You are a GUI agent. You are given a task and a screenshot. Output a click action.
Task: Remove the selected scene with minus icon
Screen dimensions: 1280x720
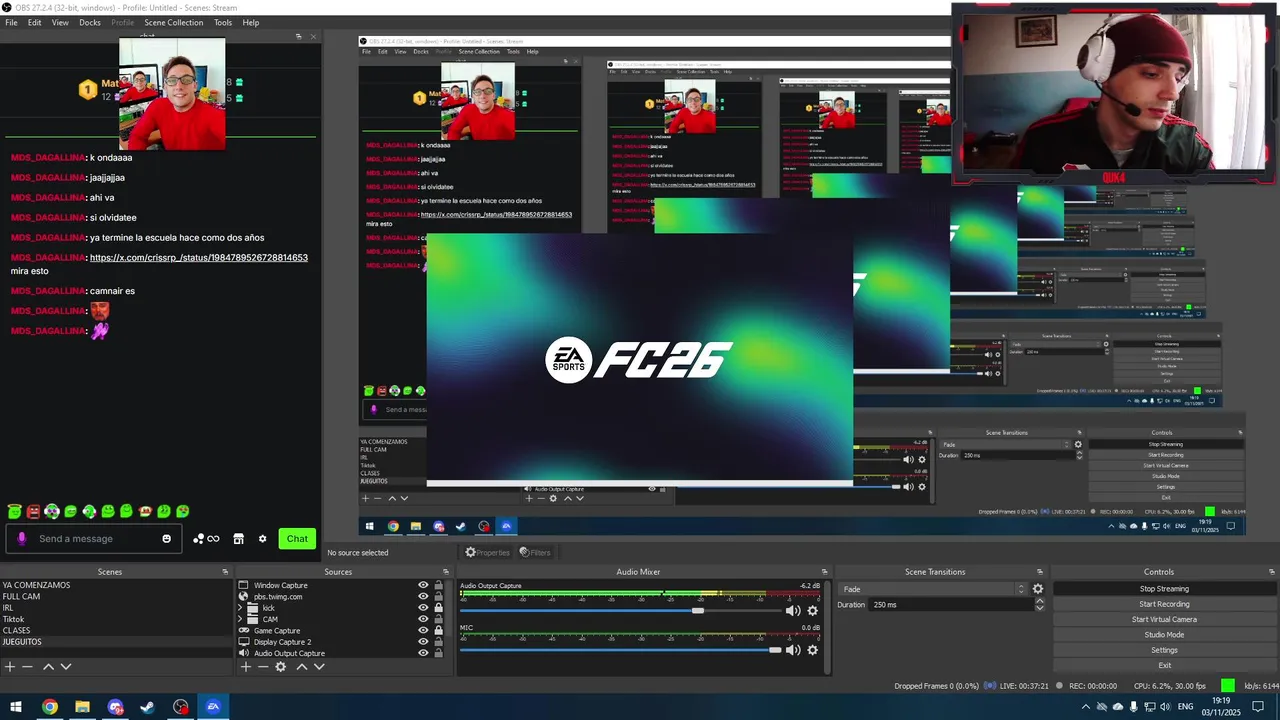[28, 667]
